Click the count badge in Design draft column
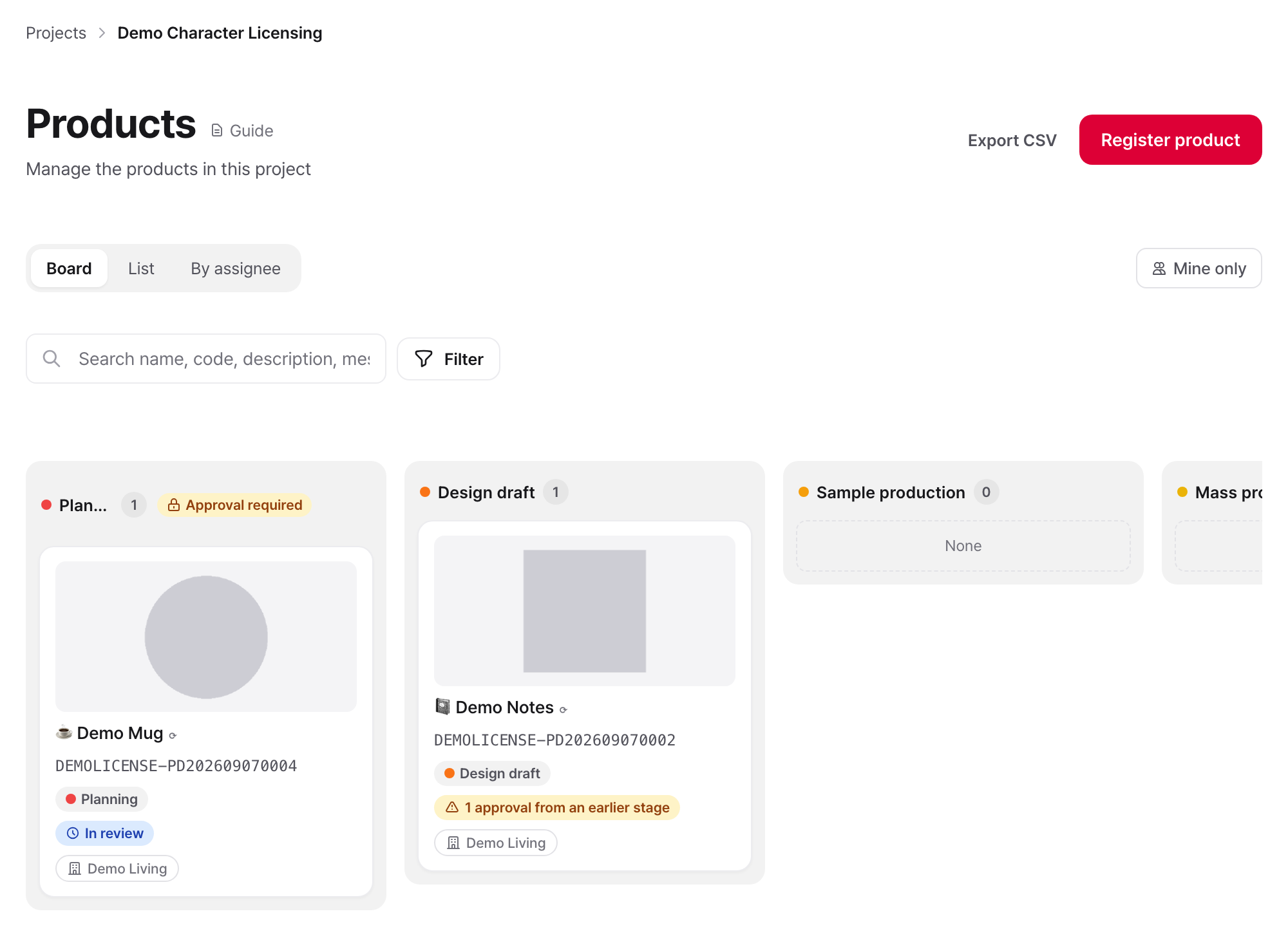This screenshot has height=936, width=1288. pyautogui.click(x=556, y=492)
